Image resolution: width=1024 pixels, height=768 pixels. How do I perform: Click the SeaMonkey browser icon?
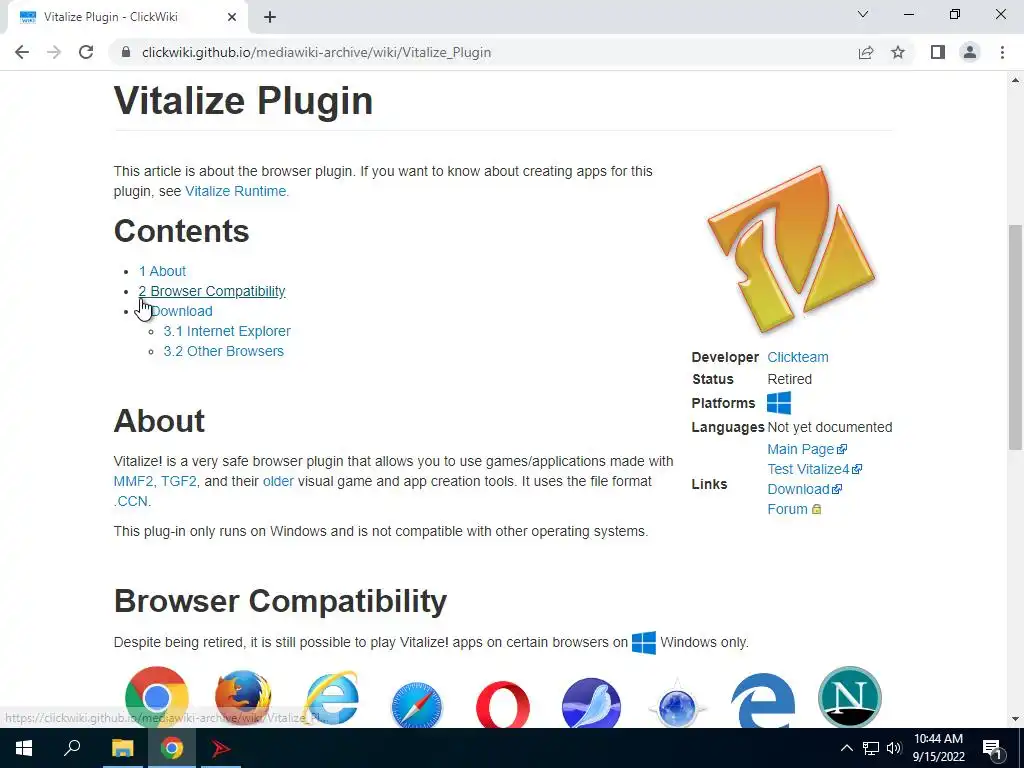tap(591, 703)
